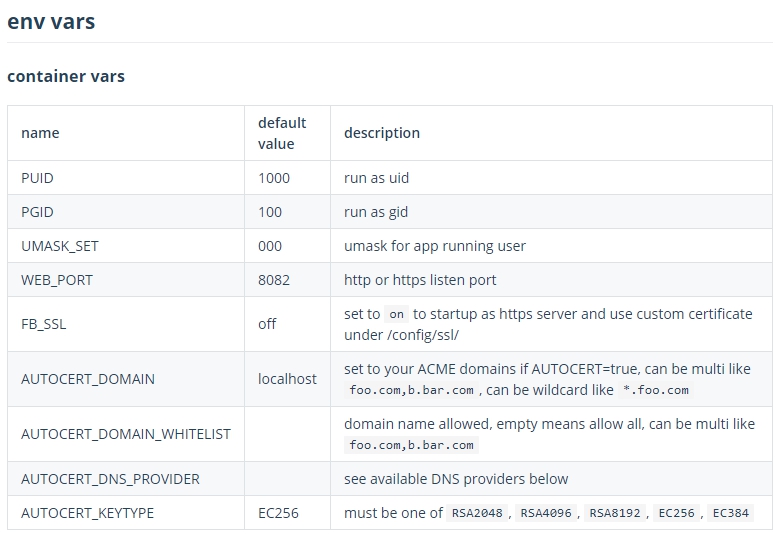Select the UMASK_SET variable name
This screenshot has width=780, height=537.
[x=60, y=246]
